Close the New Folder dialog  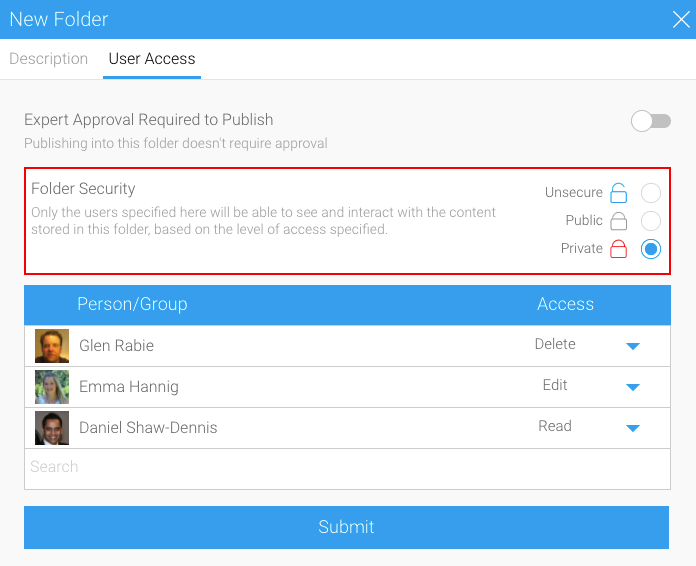(x=679, y=19)
